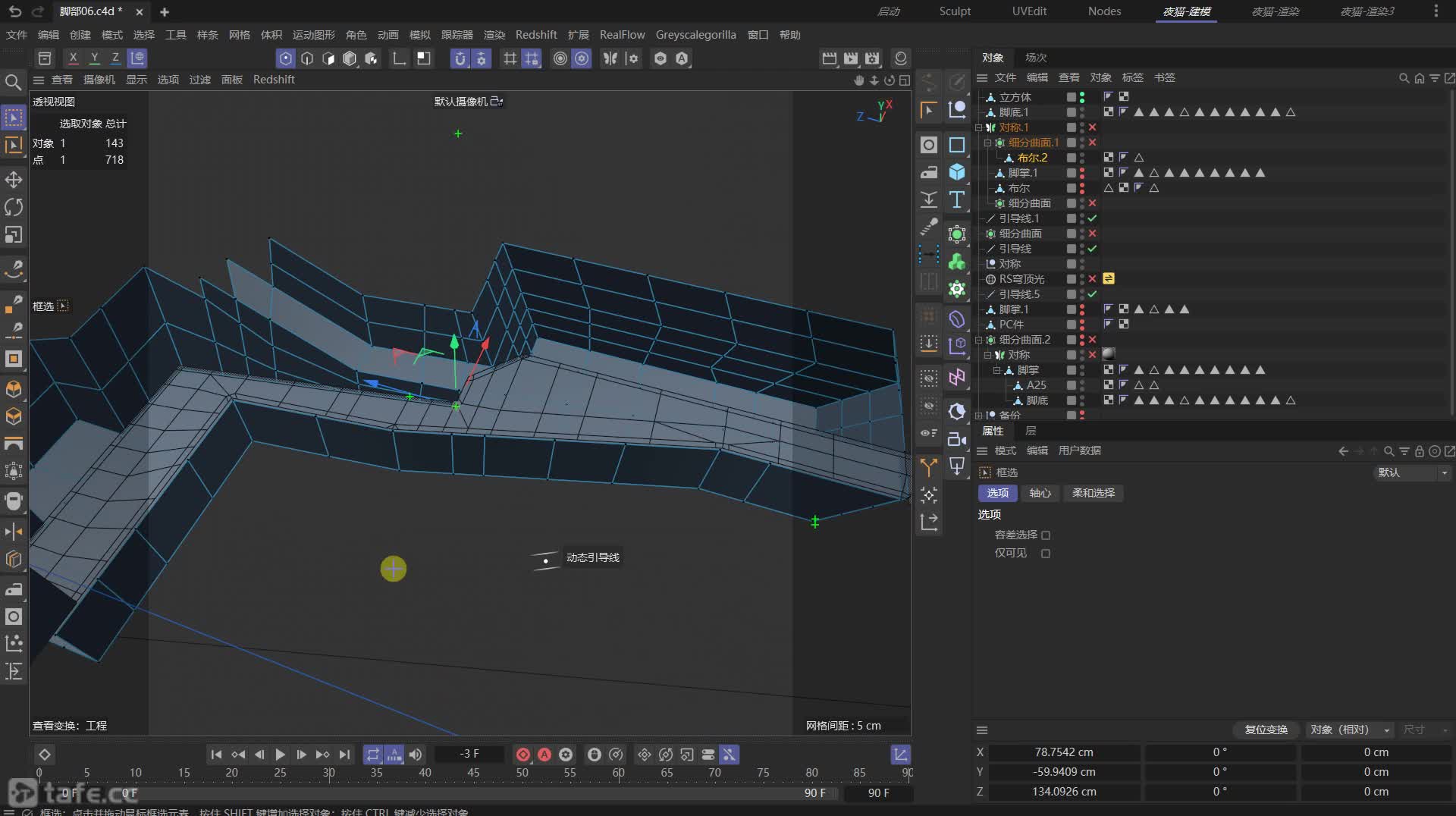Click the cube primitive icon

(x=957, y=172)
